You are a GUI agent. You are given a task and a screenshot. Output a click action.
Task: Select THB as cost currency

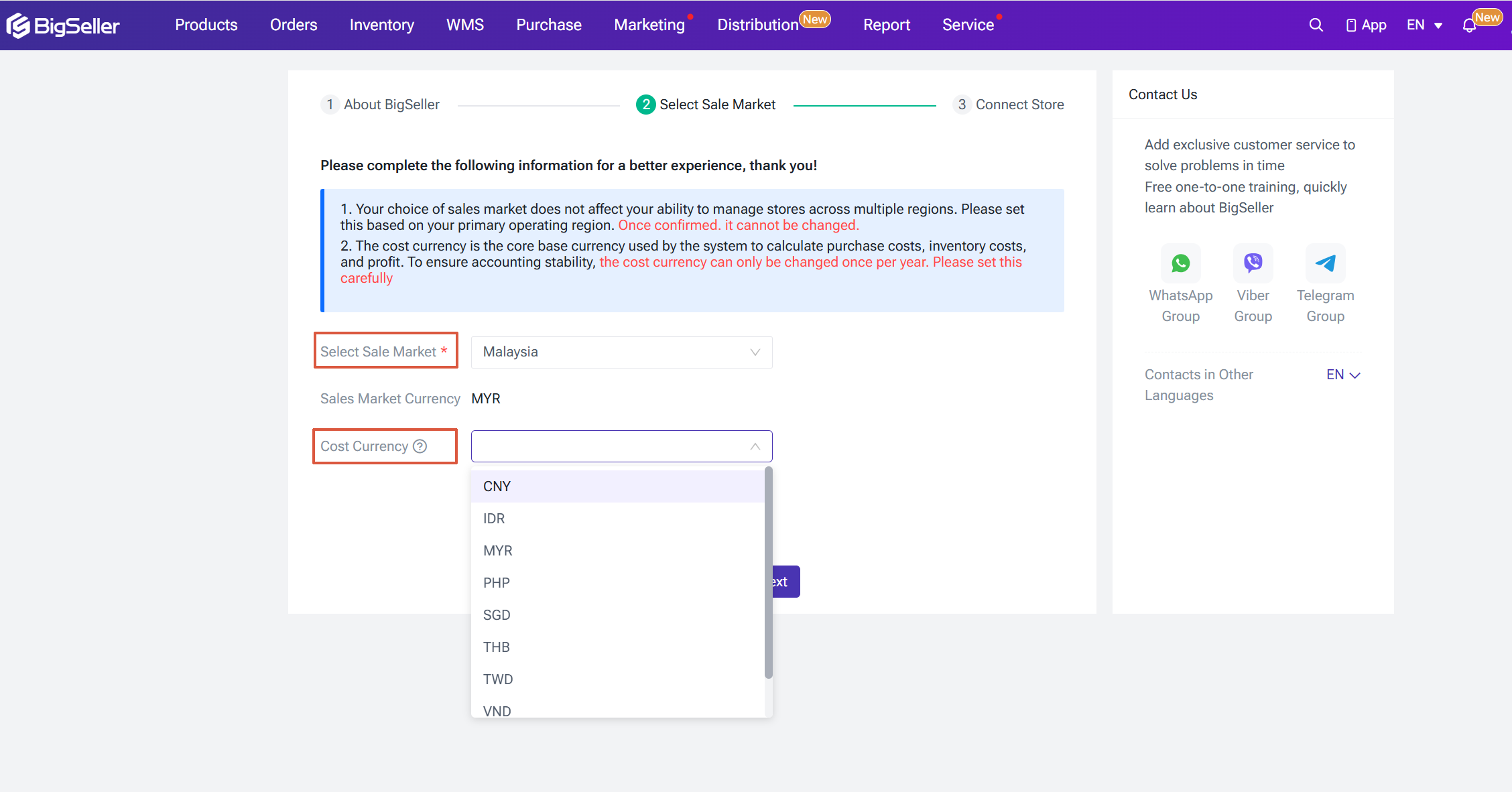pos(618,647)
